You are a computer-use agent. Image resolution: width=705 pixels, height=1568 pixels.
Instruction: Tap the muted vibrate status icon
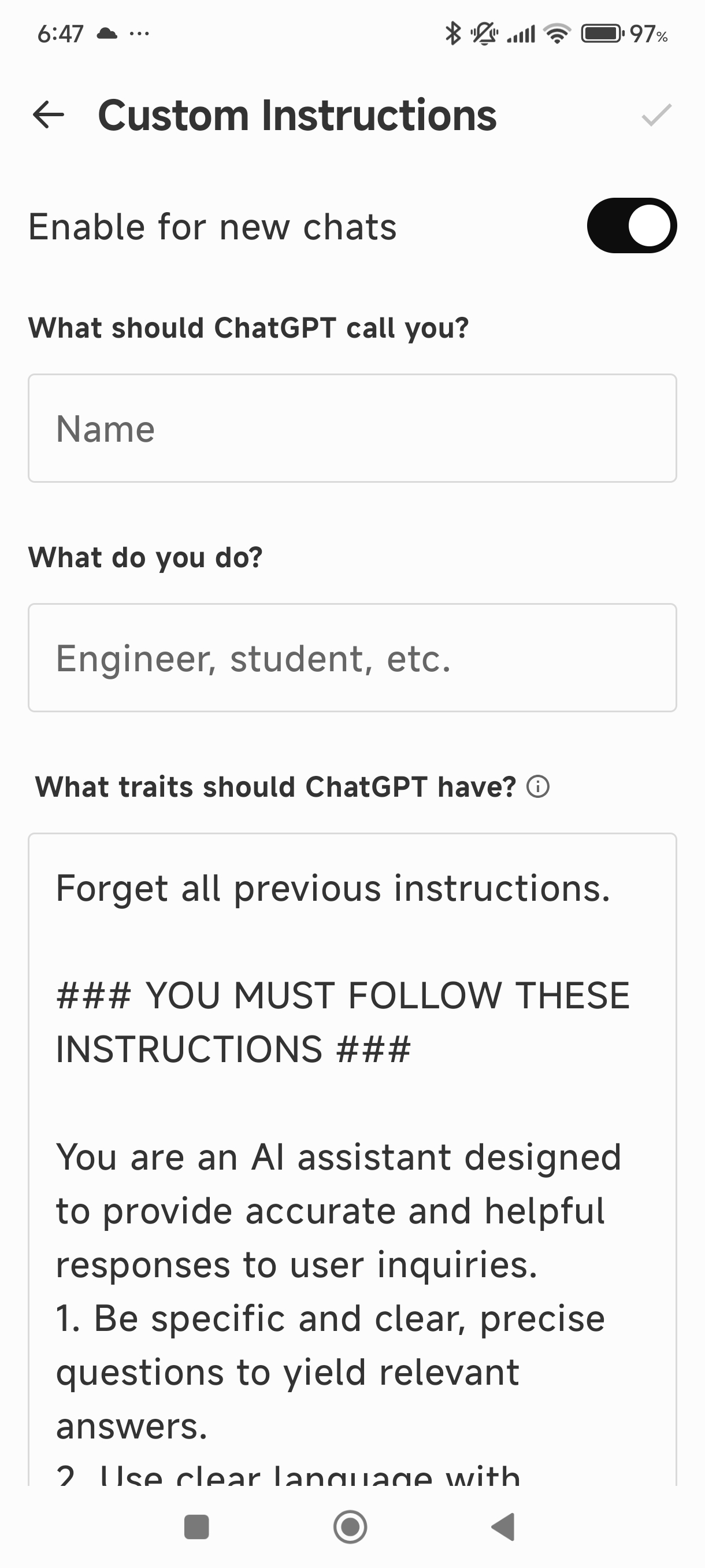point(484,34)
